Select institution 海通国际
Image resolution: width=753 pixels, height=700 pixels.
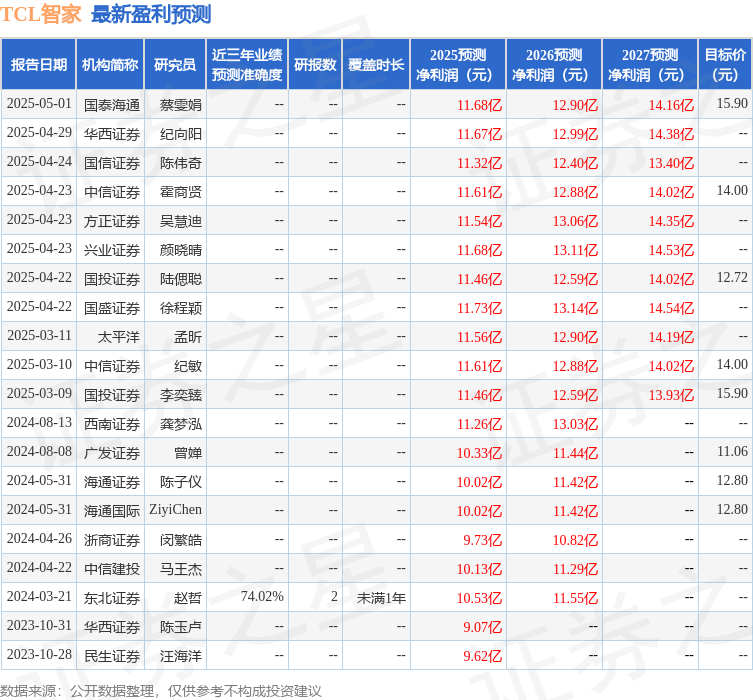(x=111, y=511)
